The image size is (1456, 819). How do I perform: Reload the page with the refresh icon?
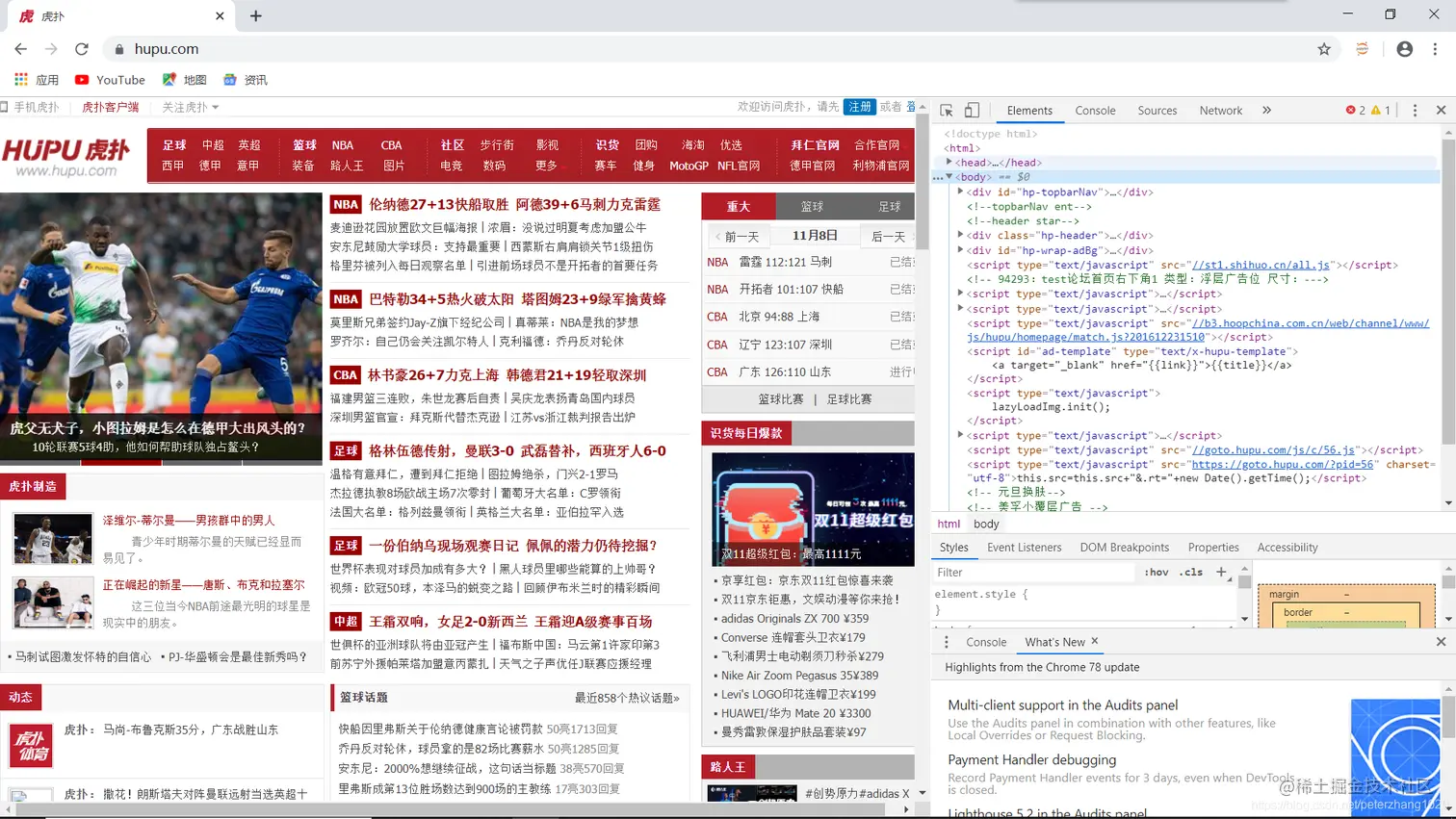[x=81, y=48]
